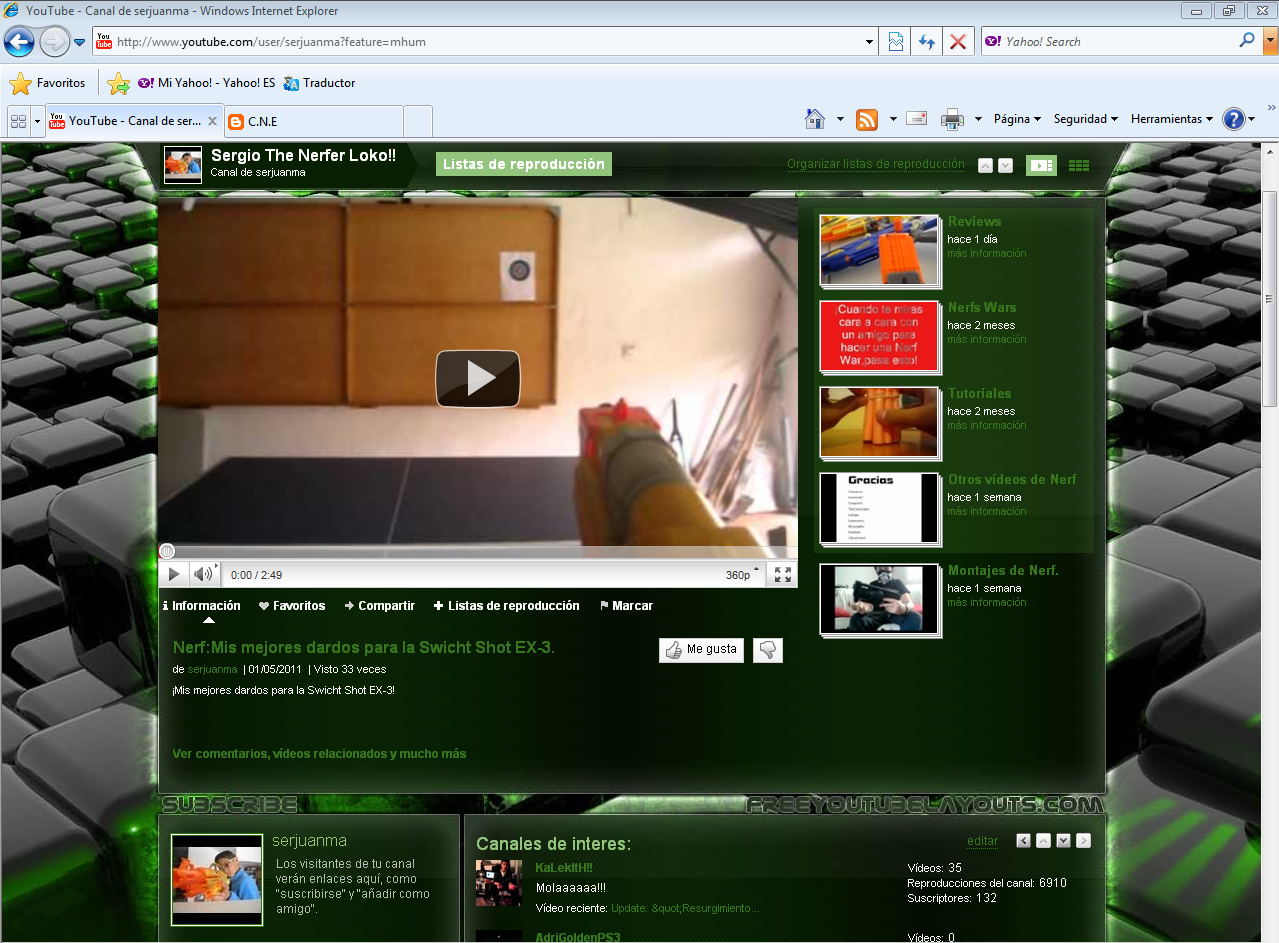
Task: Click the RSS feeds icon
Action: (x=867, y=120)
